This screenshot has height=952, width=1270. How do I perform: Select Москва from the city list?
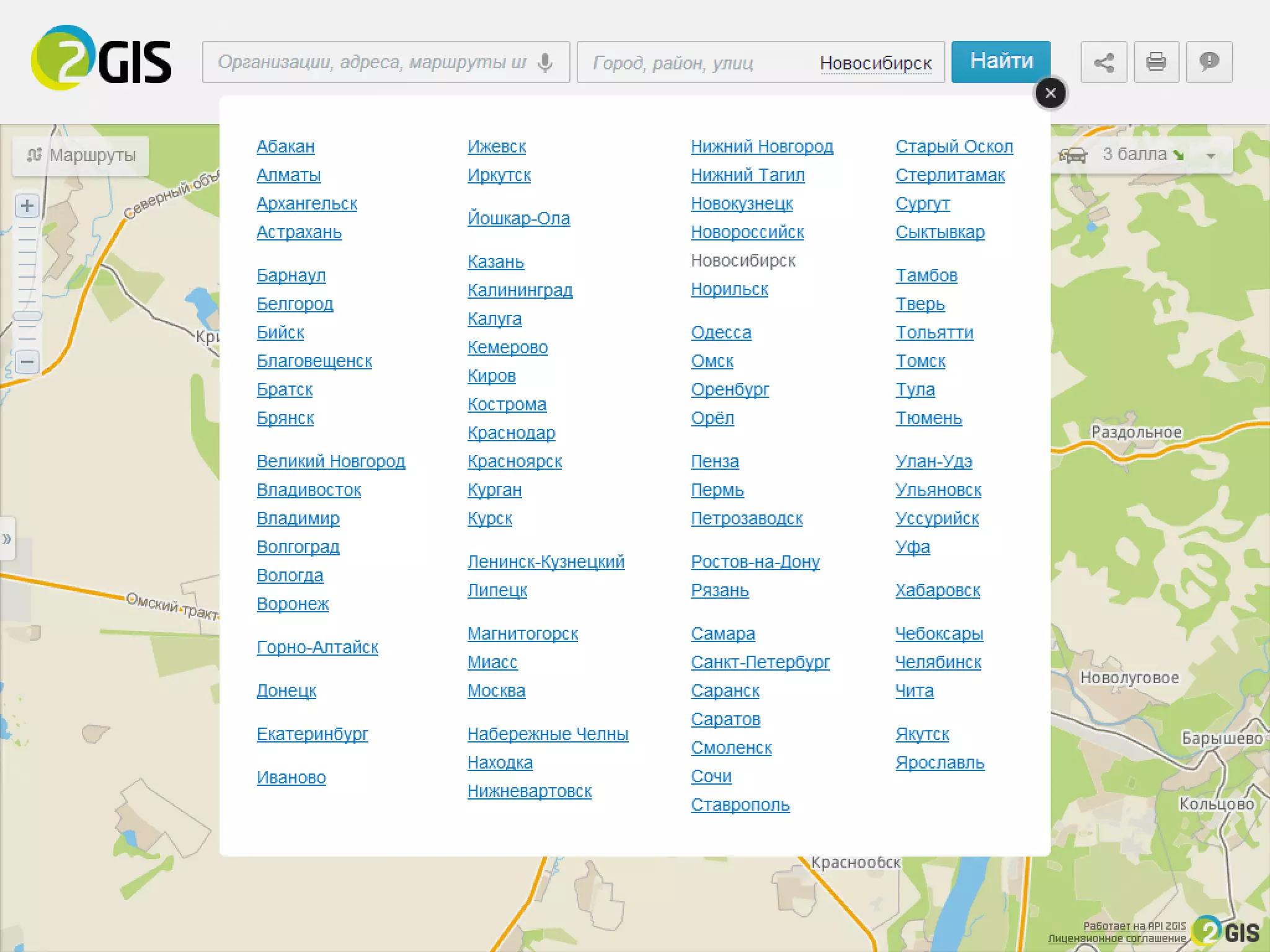496,690
